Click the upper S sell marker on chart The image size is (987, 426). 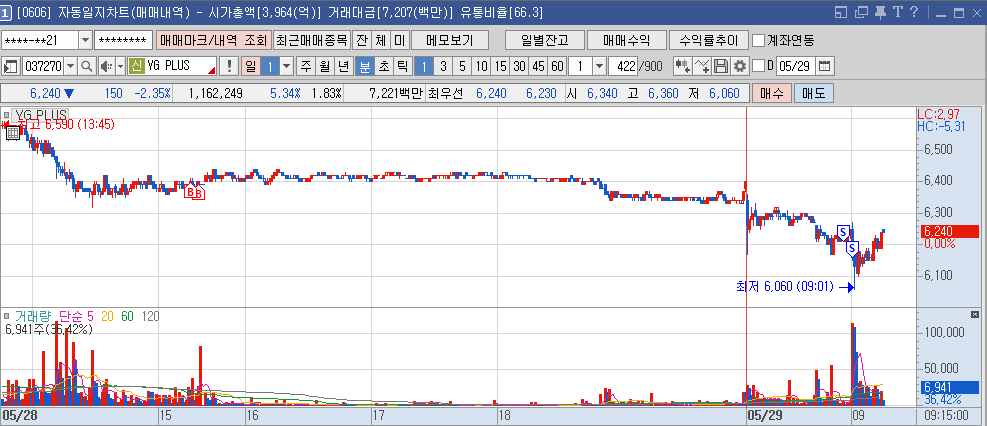coord(843,231)
